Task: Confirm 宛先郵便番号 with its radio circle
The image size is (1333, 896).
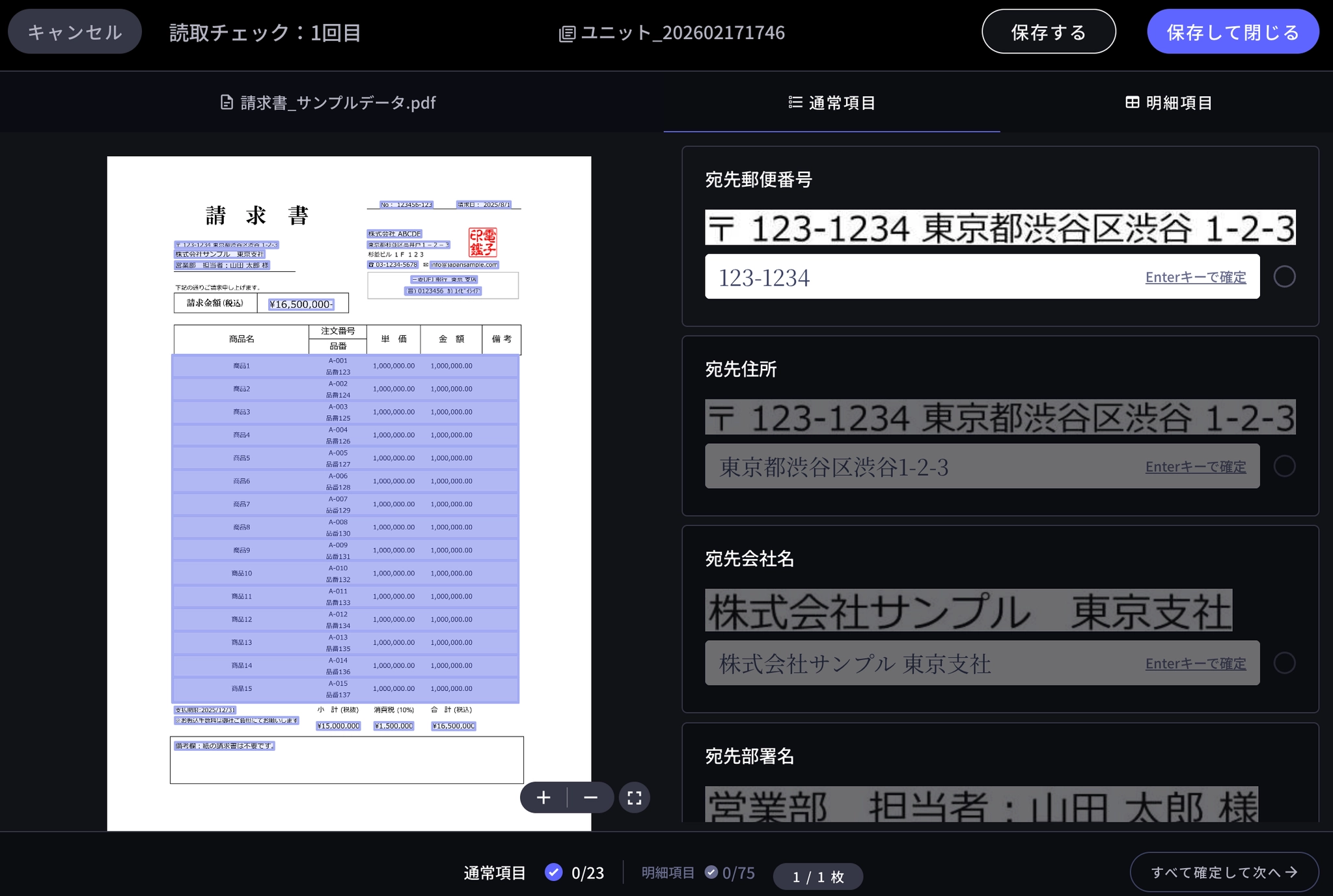Action: click(1284, 277)
